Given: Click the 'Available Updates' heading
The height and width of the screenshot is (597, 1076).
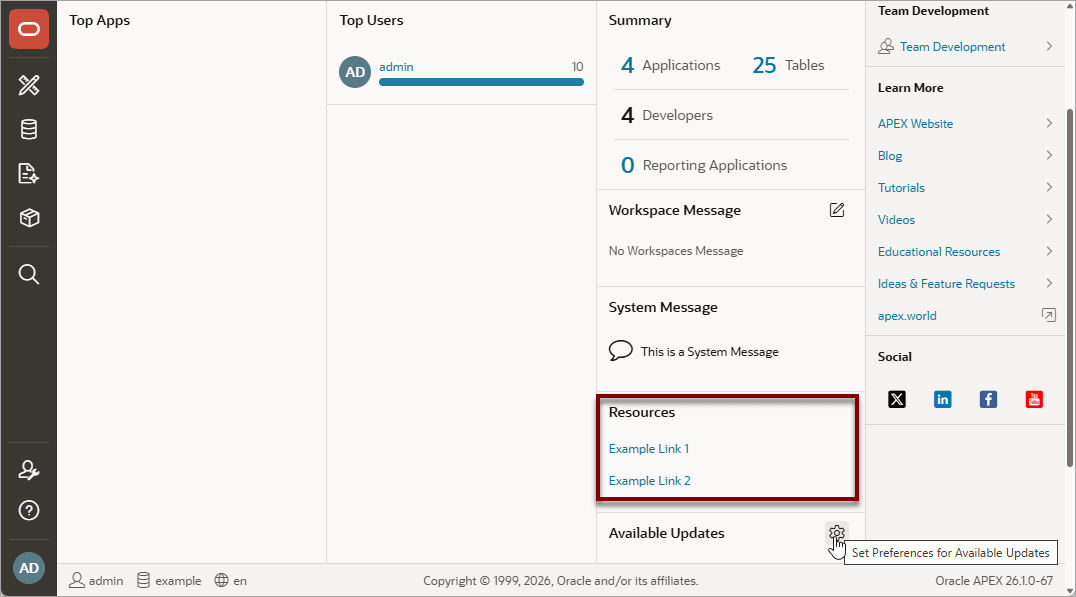Looking at the screenshot, I should point(666,533).
